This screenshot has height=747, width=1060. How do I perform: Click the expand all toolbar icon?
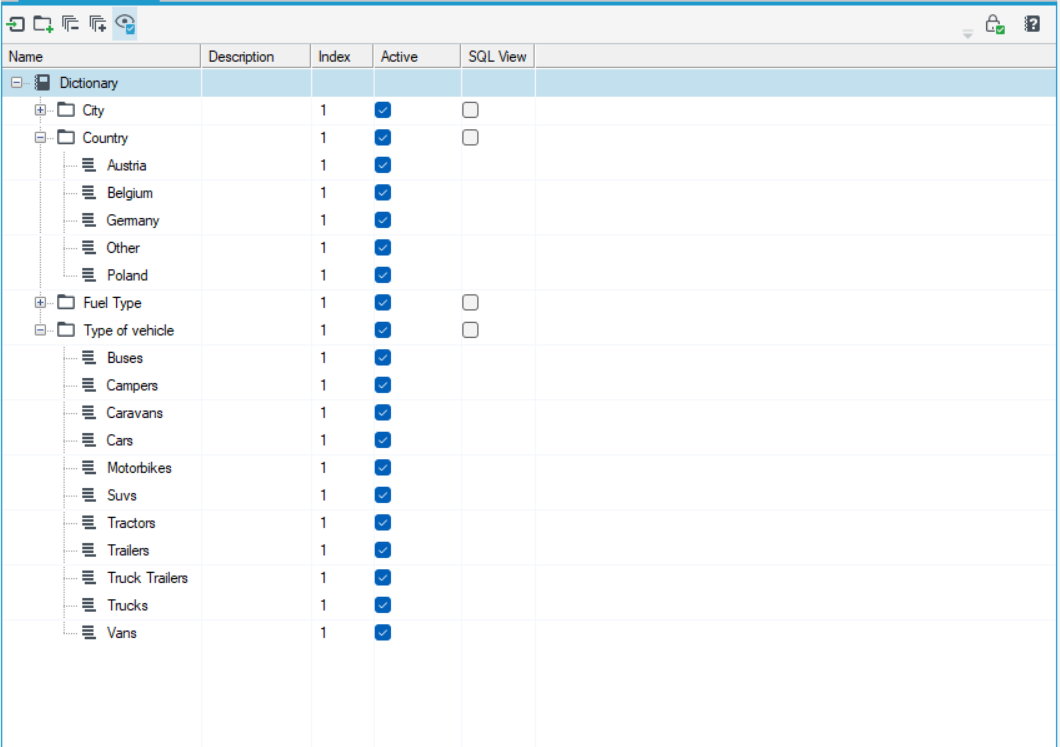tap(98, 24)
